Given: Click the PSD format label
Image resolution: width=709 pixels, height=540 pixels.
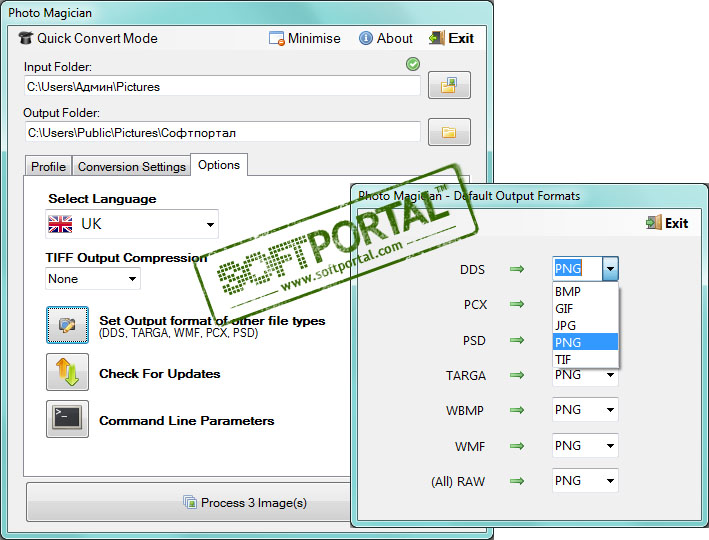Looking at the screenshot, I should (474, 340).
